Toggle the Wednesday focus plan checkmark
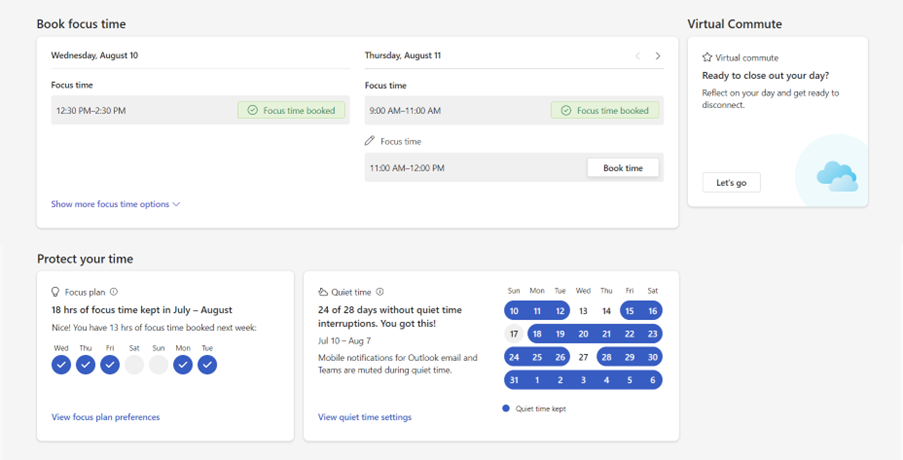 tap(61, 365)
